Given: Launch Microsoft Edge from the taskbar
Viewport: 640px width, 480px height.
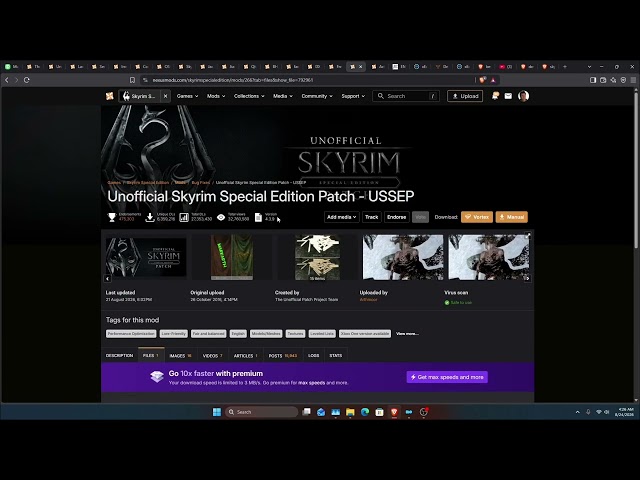Looking at the screenshot, I should (365, 412).
